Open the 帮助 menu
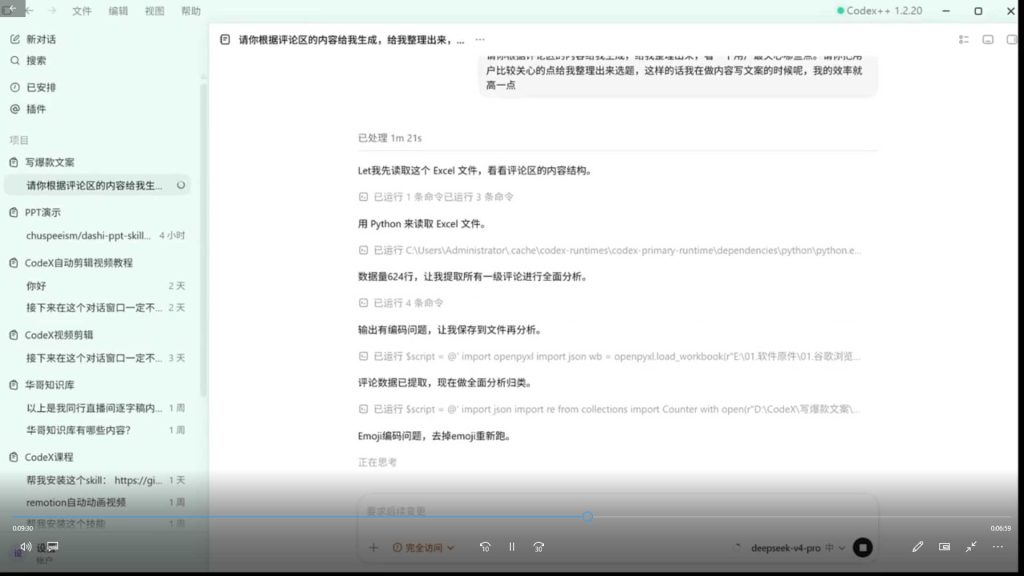 point(191,11)
